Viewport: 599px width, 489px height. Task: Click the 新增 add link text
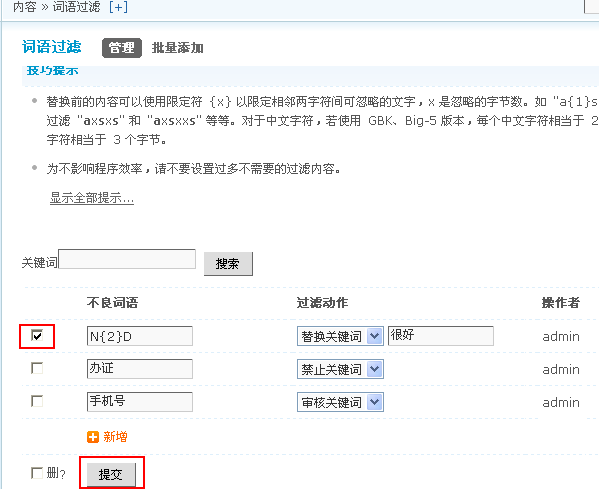coord(115,437)
